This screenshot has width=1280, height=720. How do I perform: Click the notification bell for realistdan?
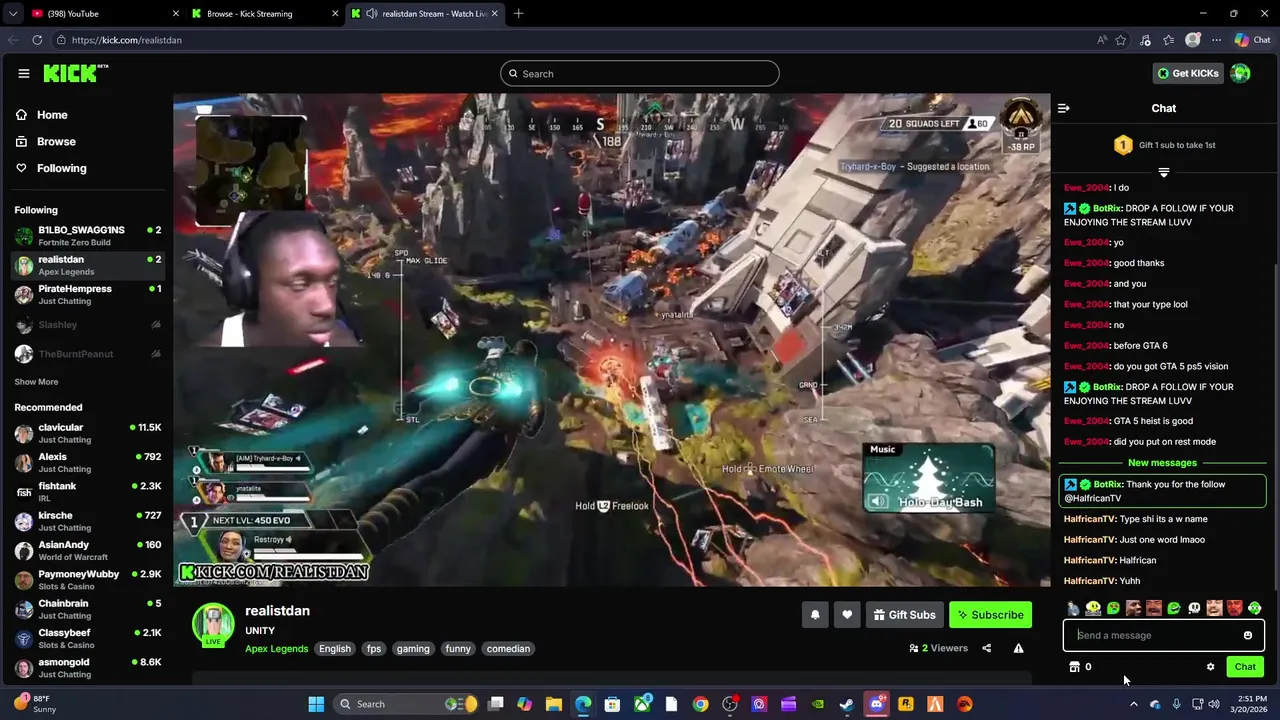point(815,615)
